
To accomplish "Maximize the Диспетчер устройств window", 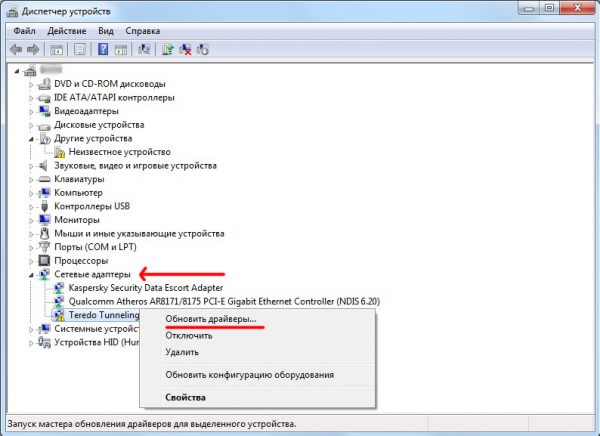I will (x=549, y=8).
